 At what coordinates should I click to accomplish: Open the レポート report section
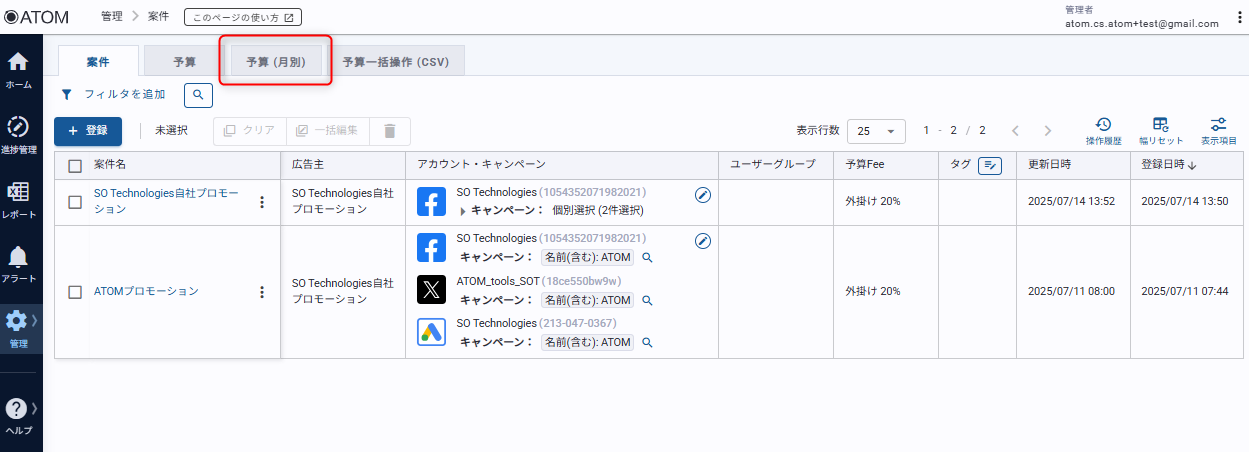[x=18, y=198]
